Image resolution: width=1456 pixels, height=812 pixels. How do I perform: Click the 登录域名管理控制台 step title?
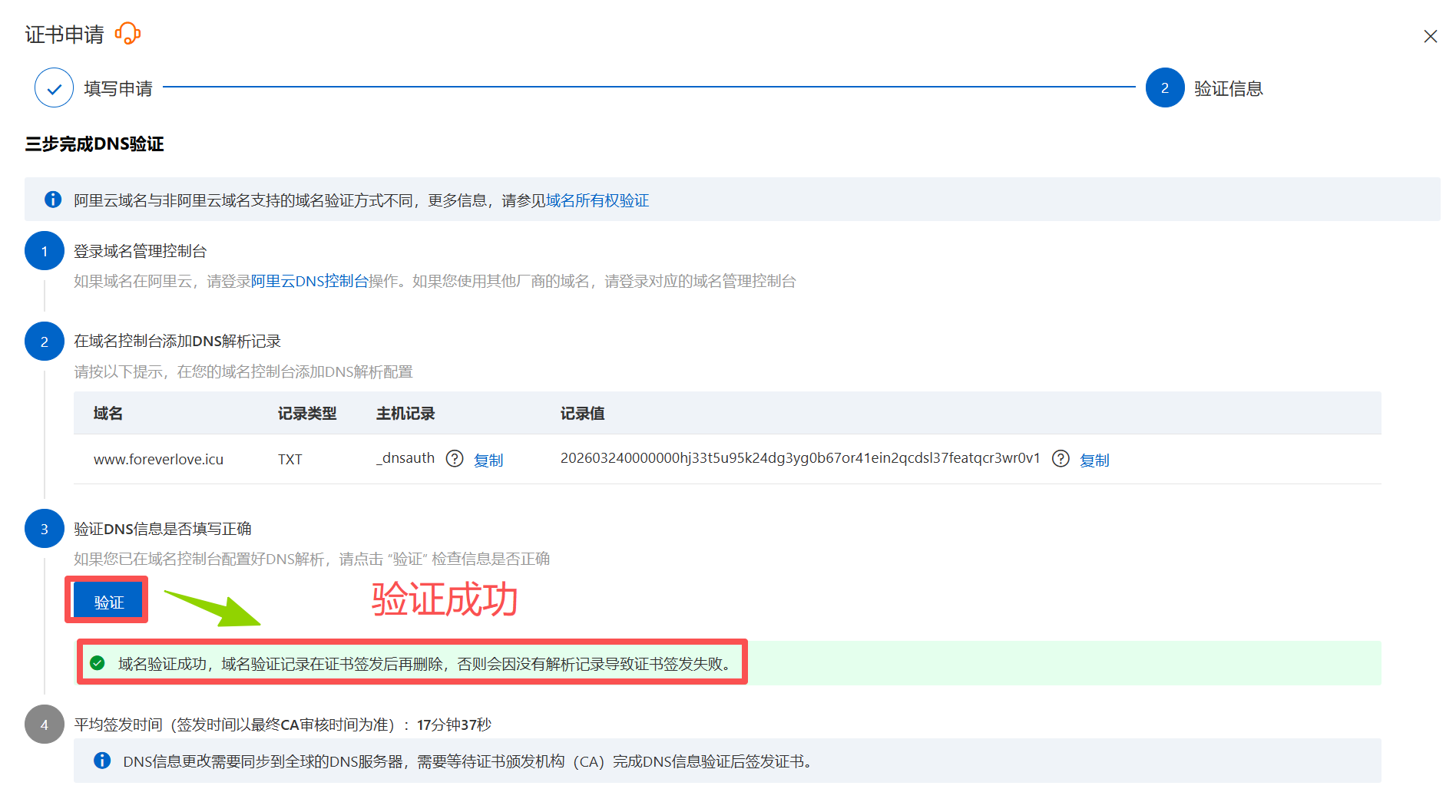(141, 251)
